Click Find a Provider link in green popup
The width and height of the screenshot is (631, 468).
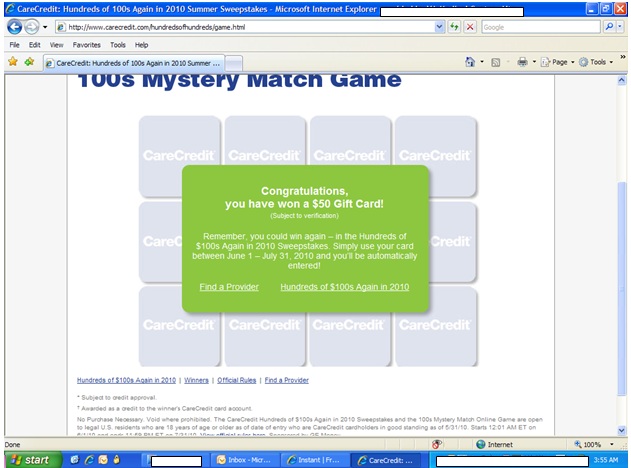coord(229,287)
